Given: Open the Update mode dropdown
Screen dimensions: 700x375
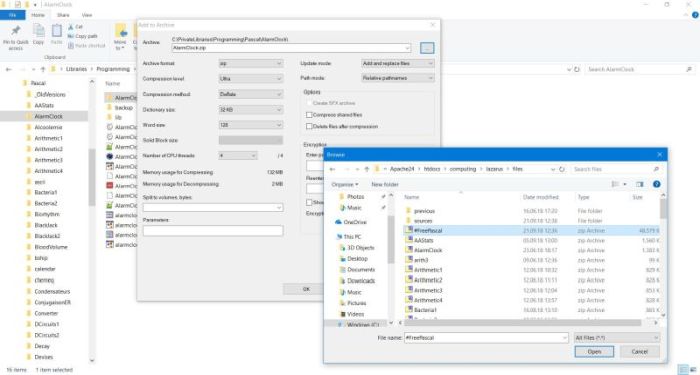Looking at the screenshot, I should (x=397, y=63).
